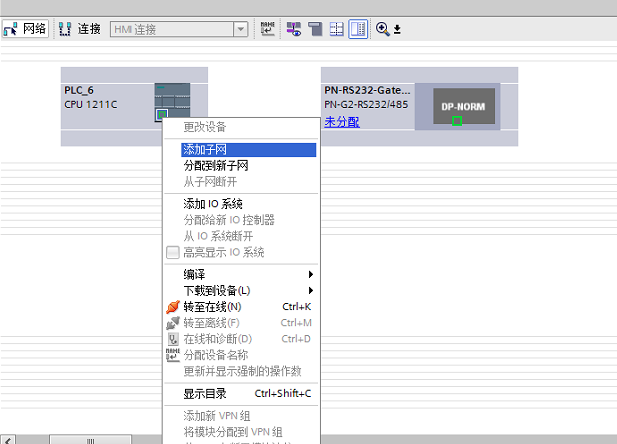
Task: Choose 分配给新 IO 控制器 menu entry
Action: (x=241, y=220)
